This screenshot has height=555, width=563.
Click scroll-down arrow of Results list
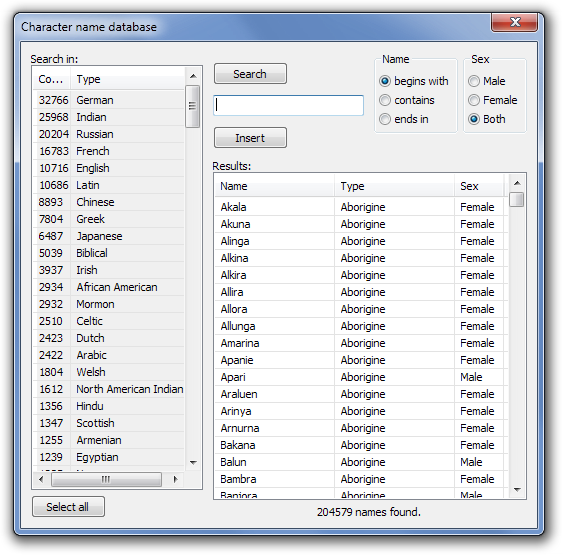(517, 490)
